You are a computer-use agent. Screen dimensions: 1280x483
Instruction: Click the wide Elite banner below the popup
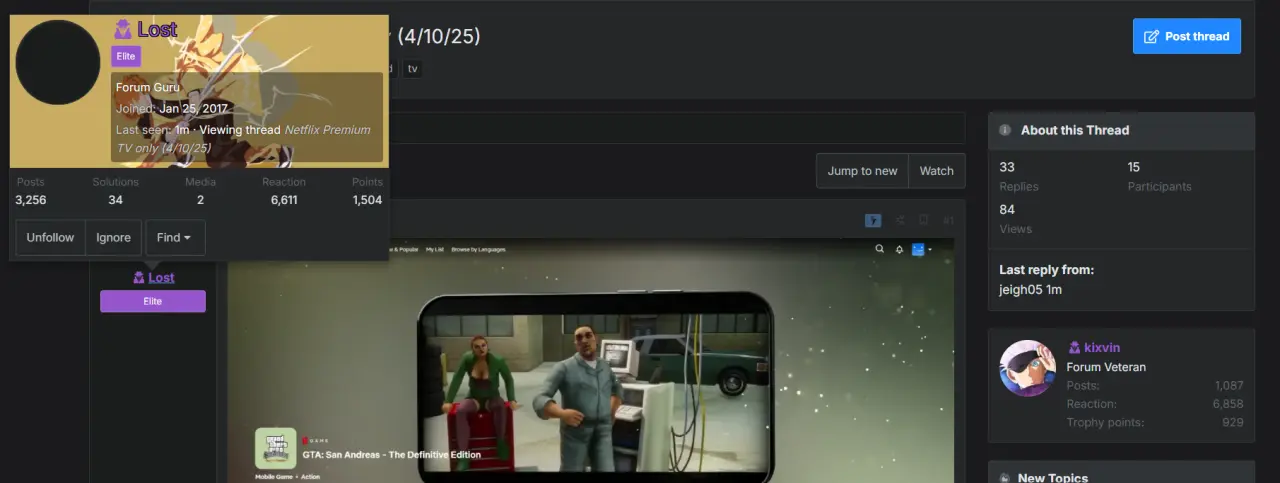click(153, 301)
